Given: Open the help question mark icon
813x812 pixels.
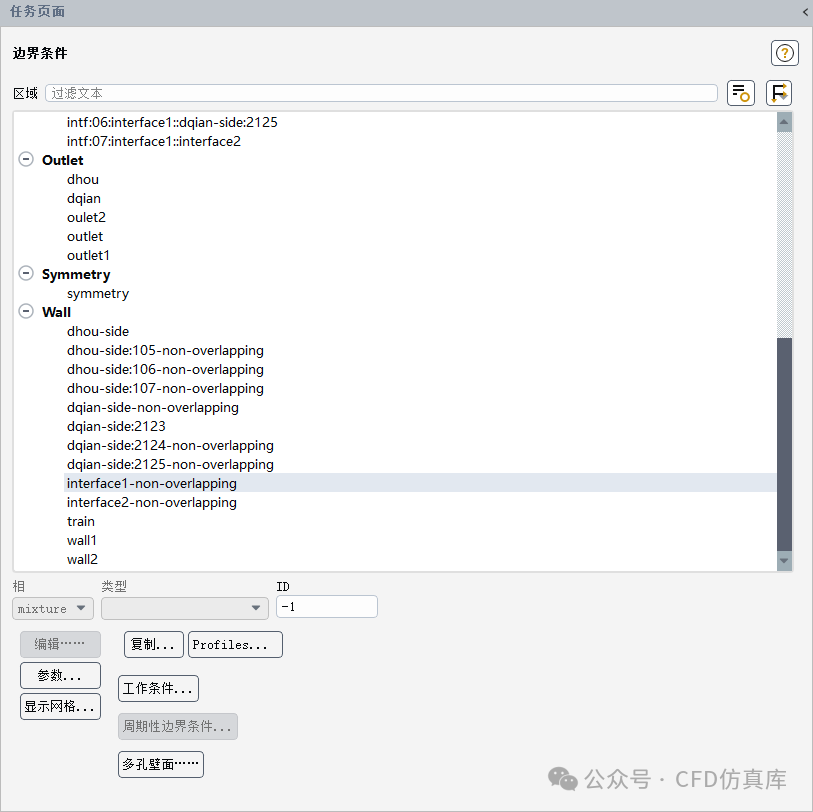Looking at the screenshot, I should (x=784, y=53).
